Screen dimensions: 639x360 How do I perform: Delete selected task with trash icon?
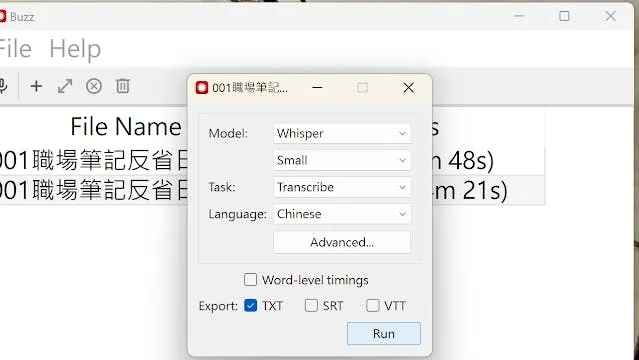coord(123,86)
